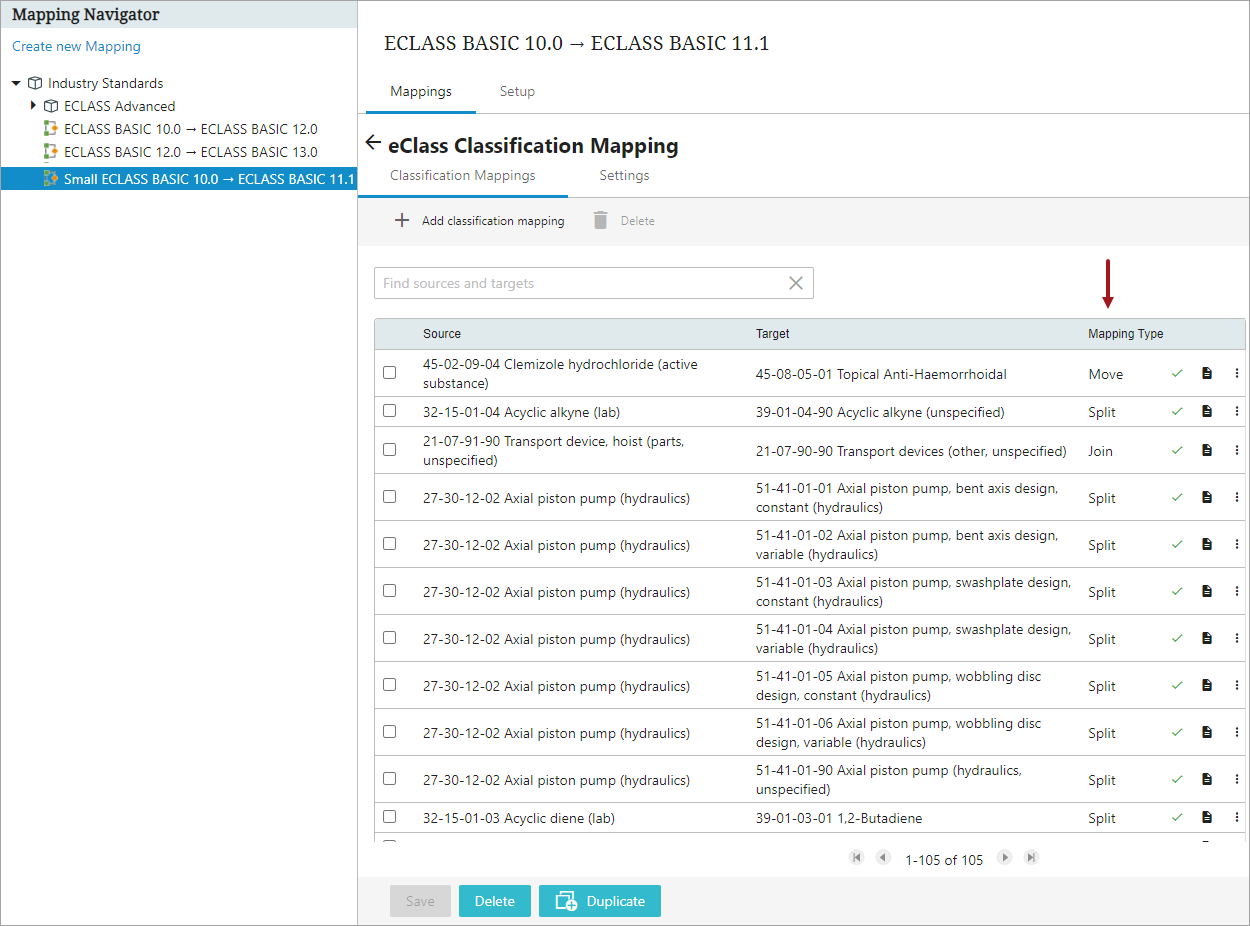The width and height of the screenshot is (1250, 926).
Task: Open document icon for 51-41-01-05 wobbling disc row
Action: click(x=1207, y=685)
